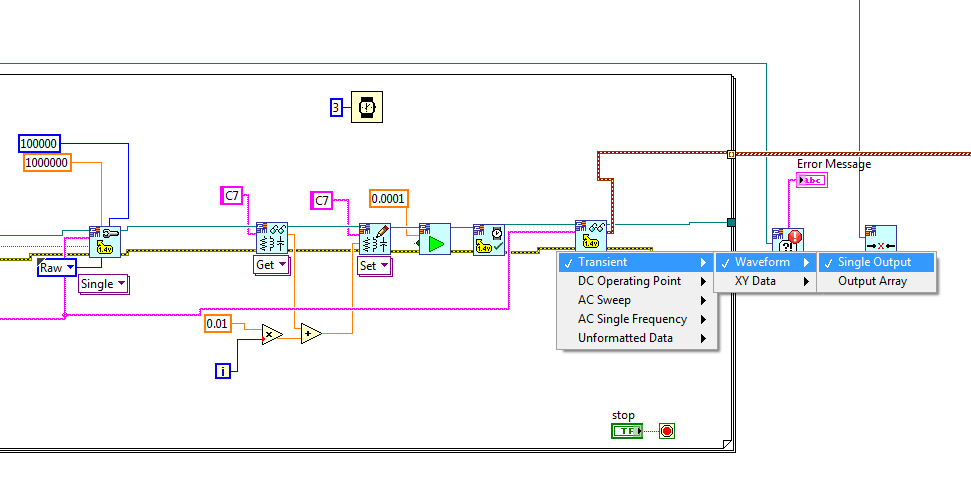Open the Unformatted Data submenu
This screenshot has height=488, width=971.
pyautogui.click(x=637, y=338)
